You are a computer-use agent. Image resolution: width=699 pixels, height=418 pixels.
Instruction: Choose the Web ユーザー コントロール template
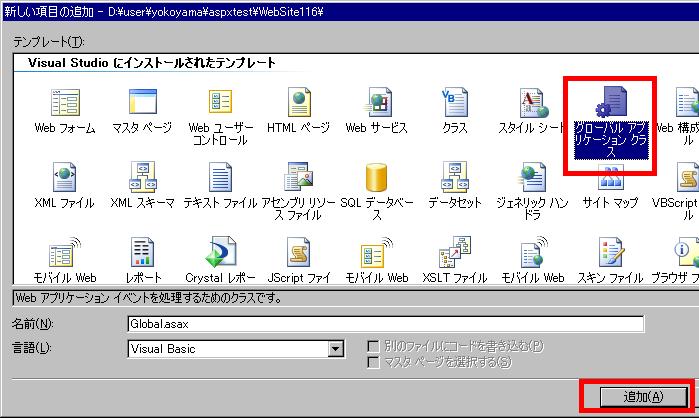[220, 102]
